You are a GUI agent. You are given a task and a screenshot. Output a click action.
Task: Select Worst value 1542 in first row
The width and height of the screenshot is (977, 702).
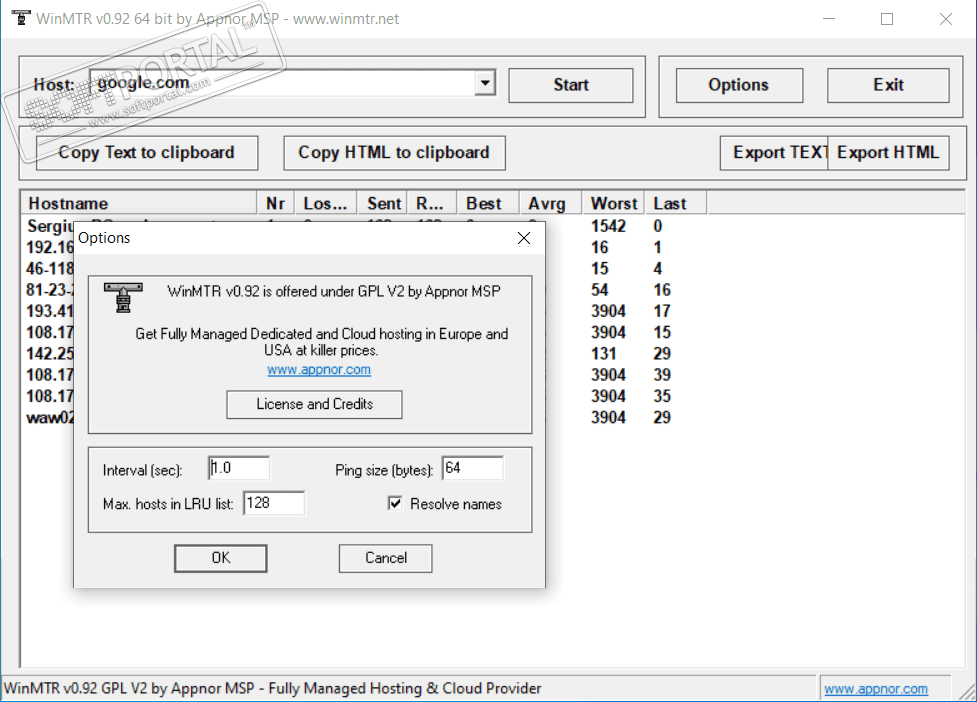pos(608,226)
